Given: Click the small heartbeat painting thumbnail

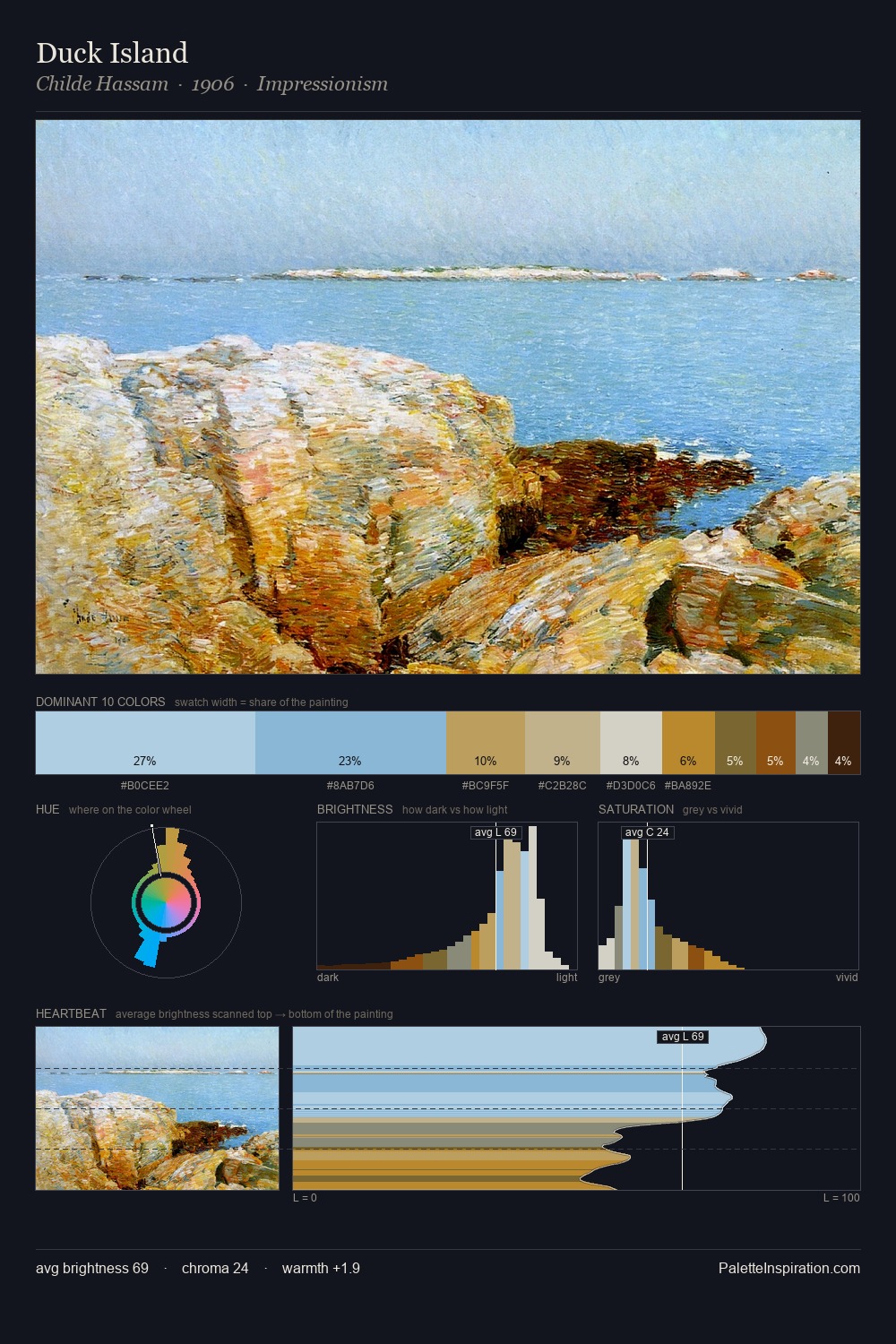Looking at the screenshot, I should (x=158, y=1108).
